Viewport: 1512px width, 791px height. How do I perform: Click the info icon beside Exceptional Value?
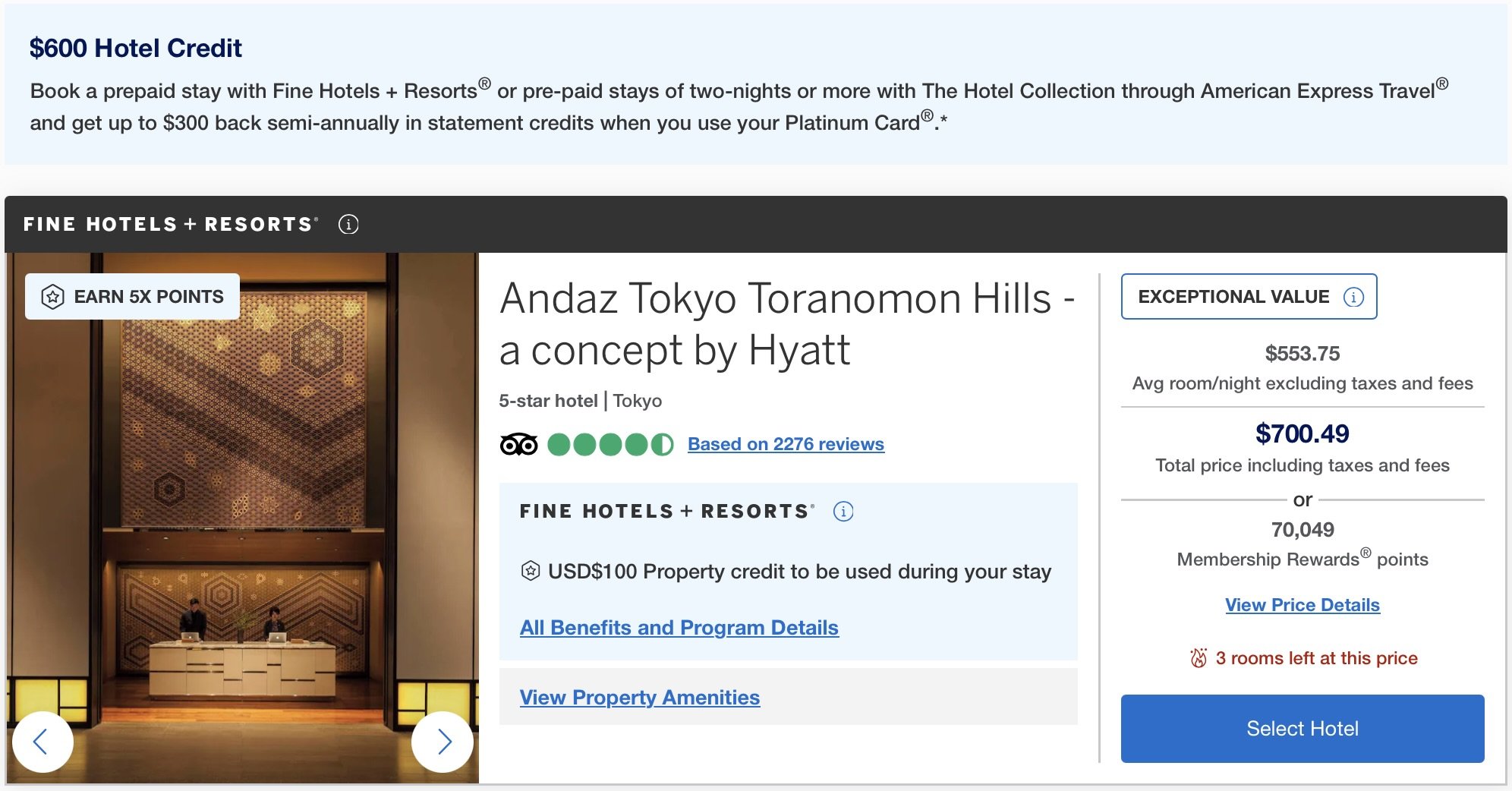[x=1353, y=297]
